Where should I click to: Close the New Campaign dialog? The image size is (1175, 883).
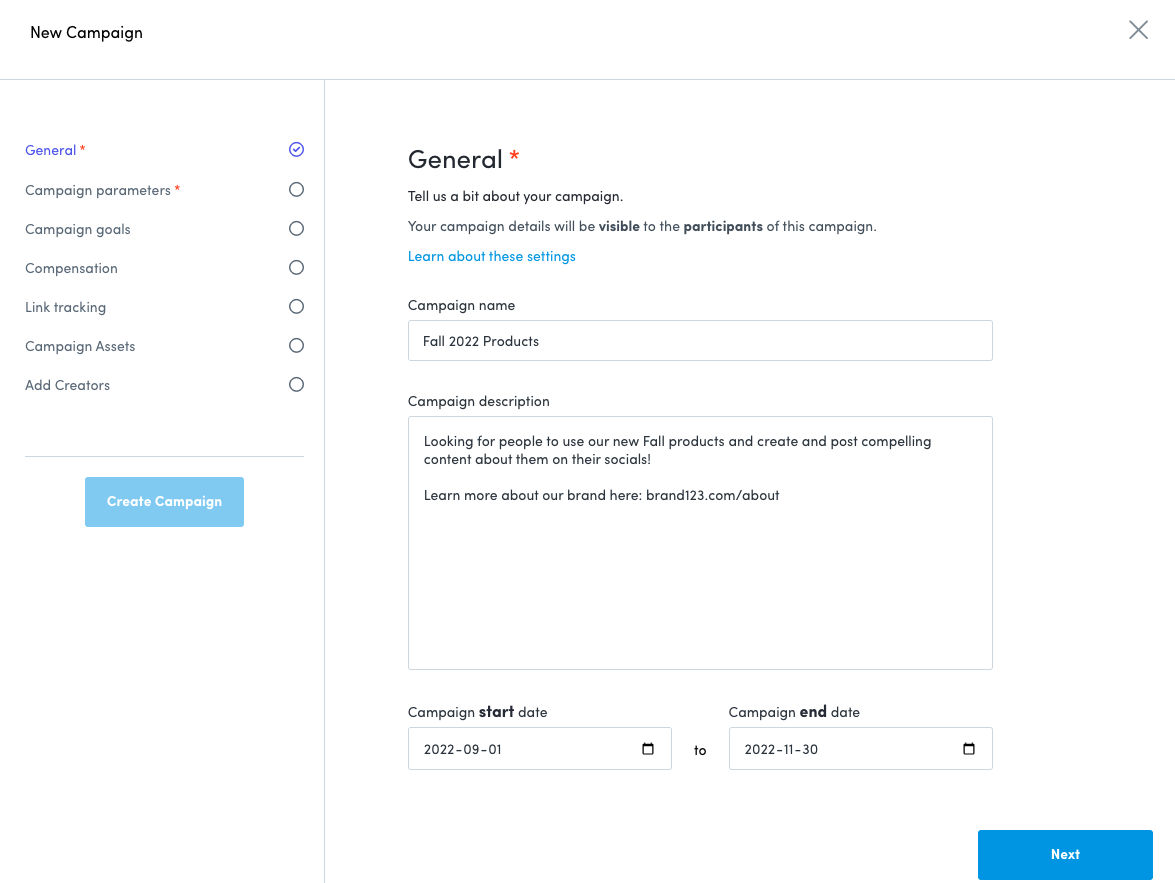[1138, 30]
